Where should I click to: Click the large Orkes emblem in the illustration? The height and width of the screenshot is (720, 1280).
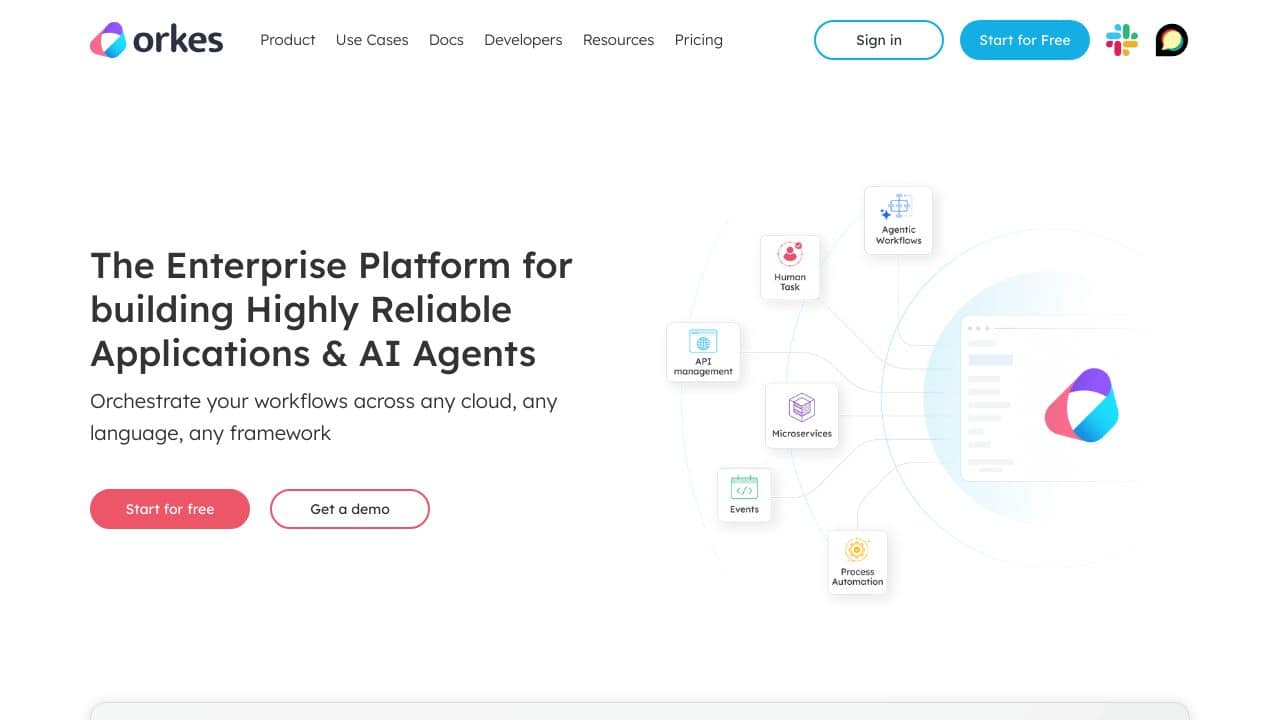click(1081, 405)
